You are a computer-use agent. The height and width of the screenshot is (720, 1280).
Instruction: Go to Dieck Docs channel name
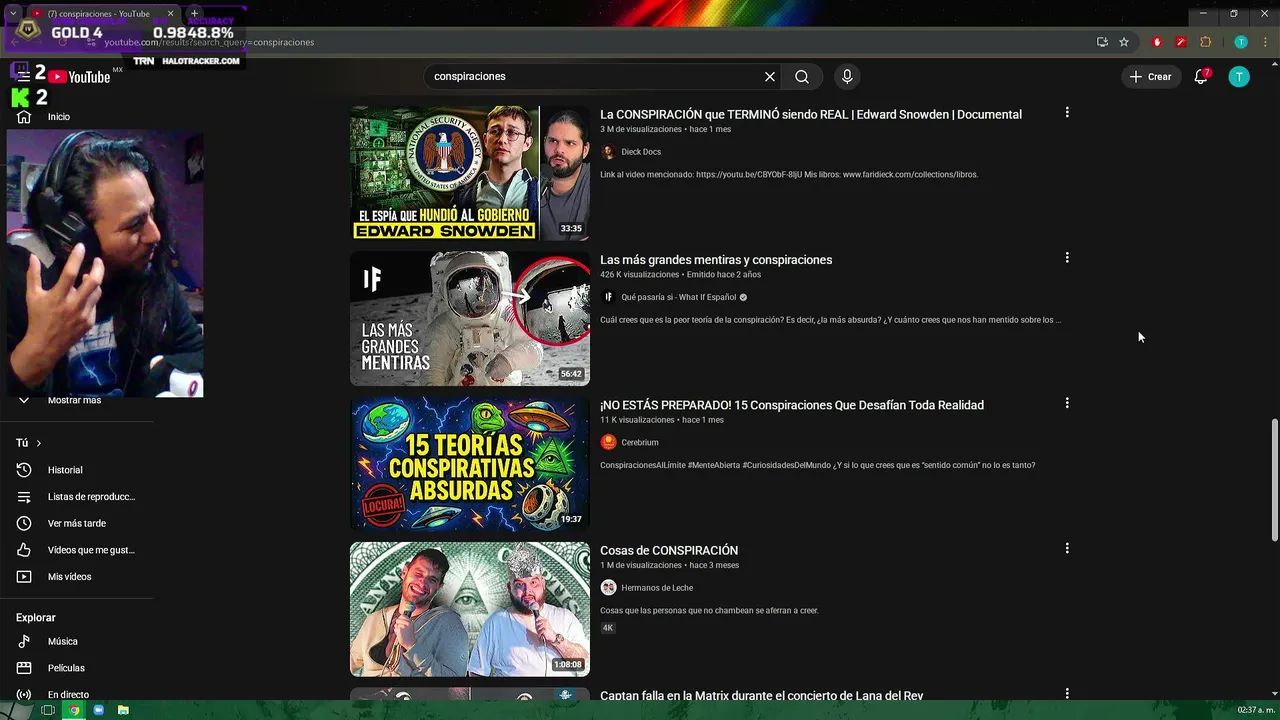641,152
